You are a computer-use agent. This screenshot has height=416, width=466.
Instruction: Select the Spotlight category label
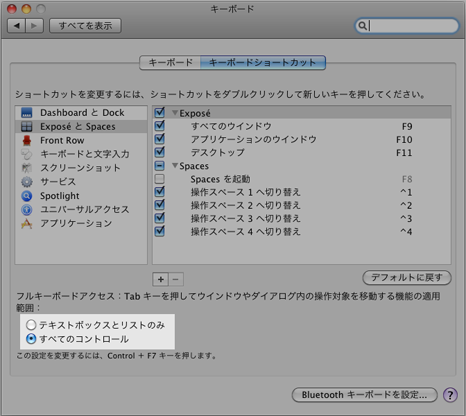[60, 196]
